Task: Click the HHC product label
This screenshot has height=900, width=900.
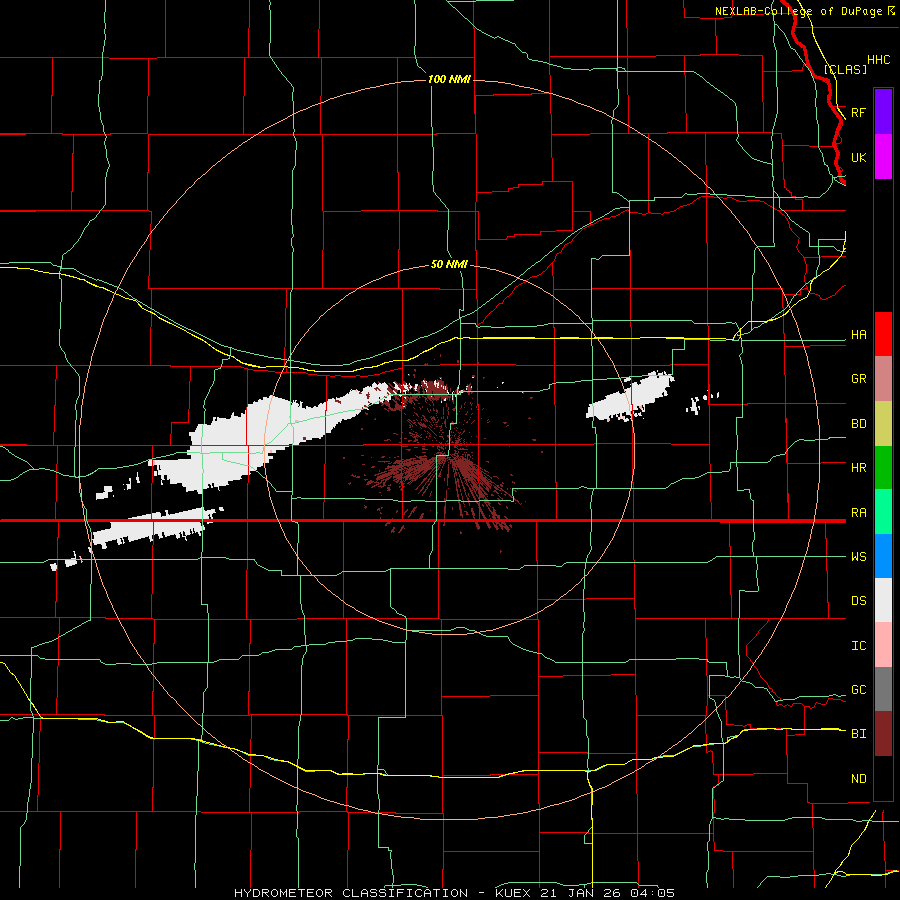Action: pos(878,60)
